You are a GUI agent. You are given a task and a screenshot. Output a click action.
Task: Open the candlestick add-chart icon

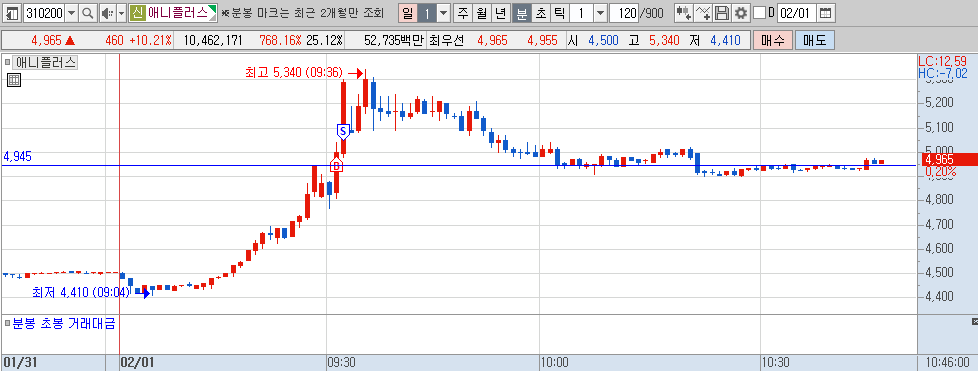click(684, 12)
